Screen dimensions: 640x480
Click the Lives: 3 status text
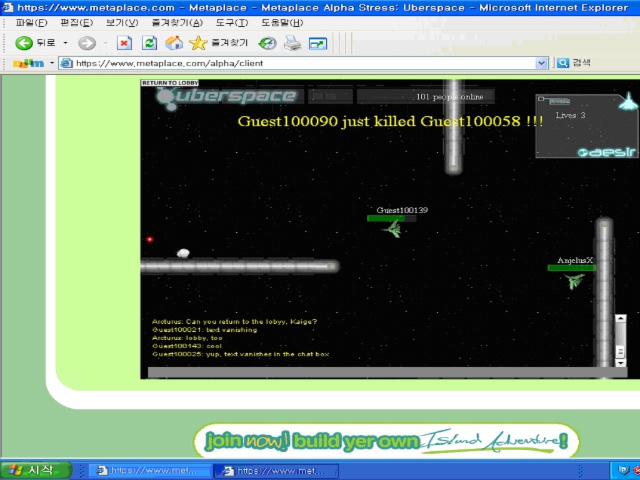(x=570, y=115)
